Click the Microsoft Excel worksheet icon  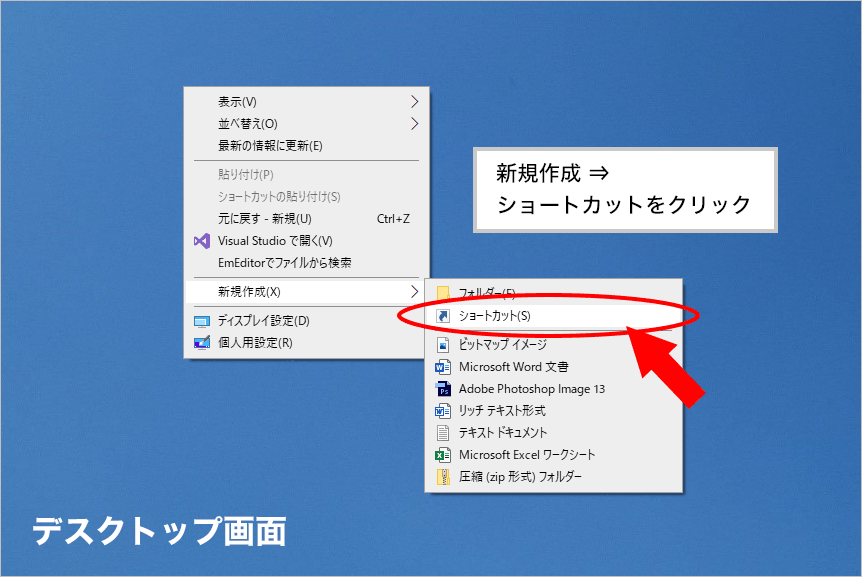(x=443, y=455)
